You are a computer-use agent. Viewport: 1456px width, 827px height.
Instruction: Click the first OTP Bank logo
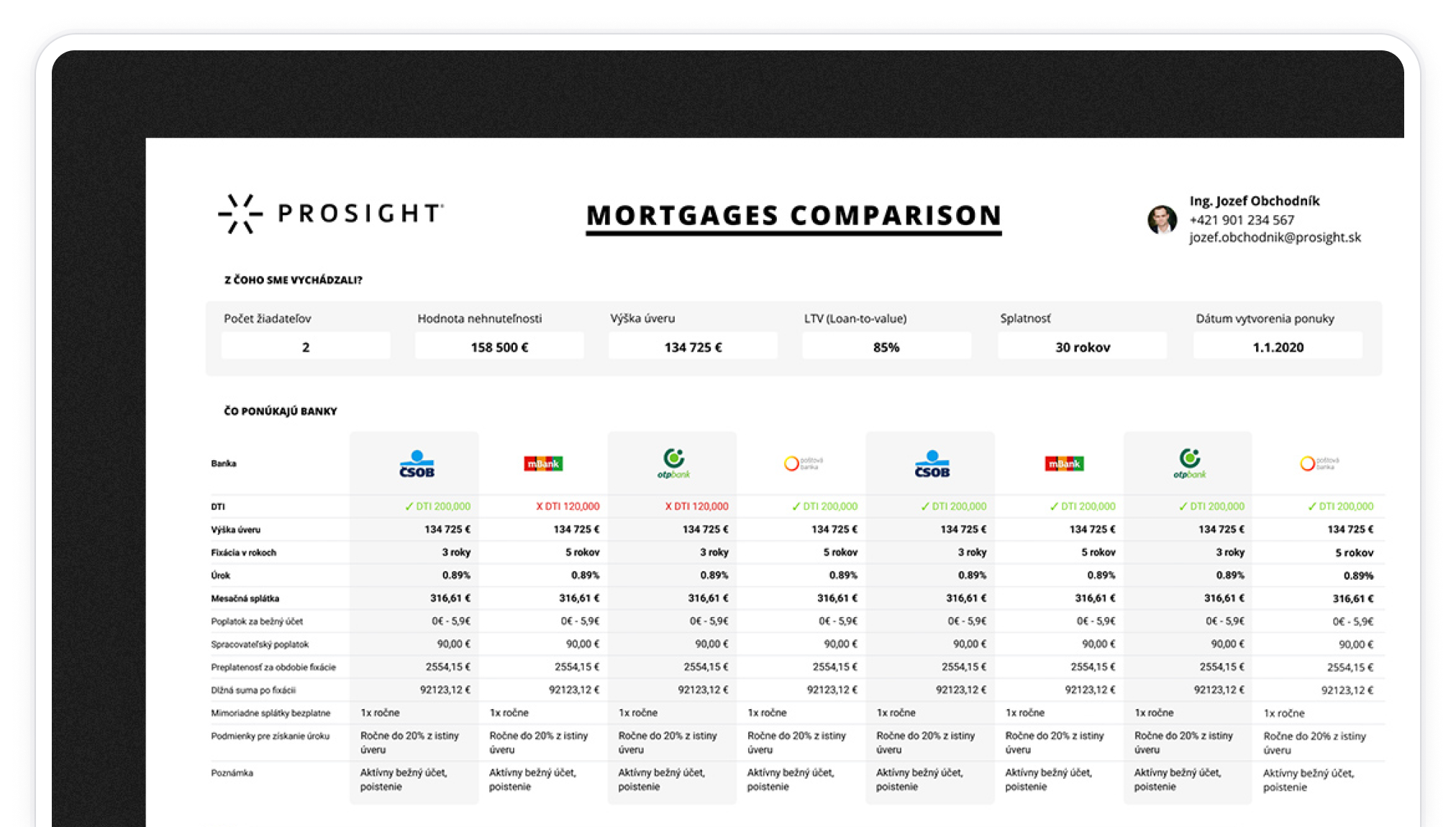[673, 464]
